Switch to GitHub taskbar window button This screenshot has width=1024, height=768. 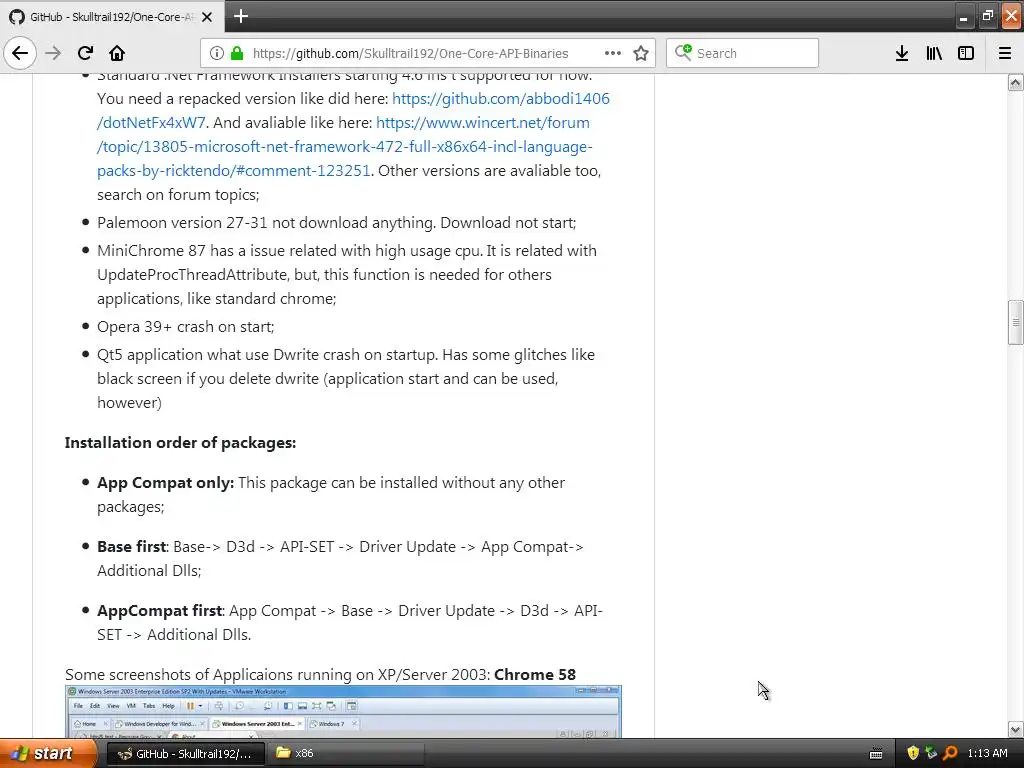185,754
